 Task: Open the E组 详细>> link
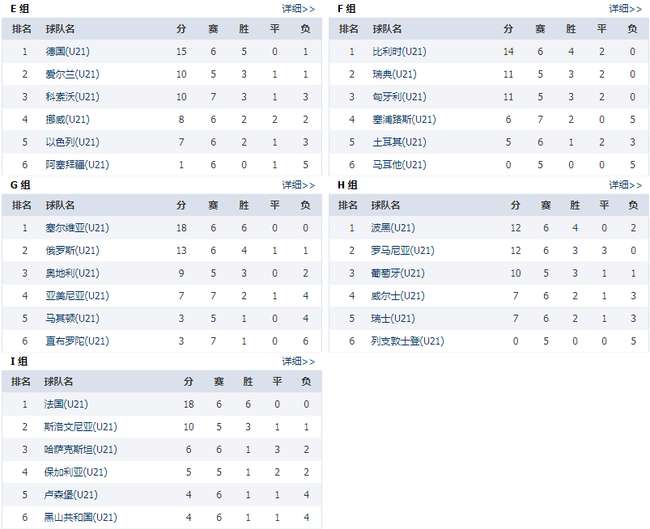pos(298,9)
